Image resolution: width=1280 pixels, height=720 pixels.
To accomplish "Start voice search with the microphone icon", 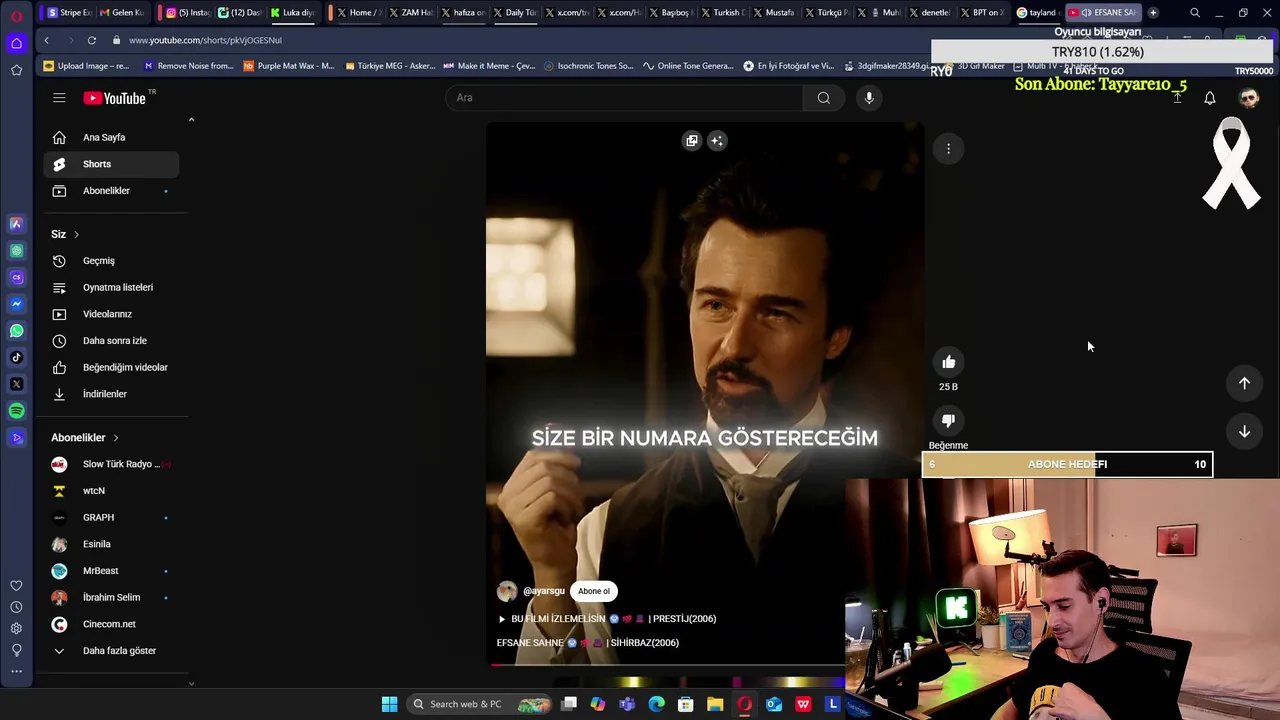I will 869,98.
